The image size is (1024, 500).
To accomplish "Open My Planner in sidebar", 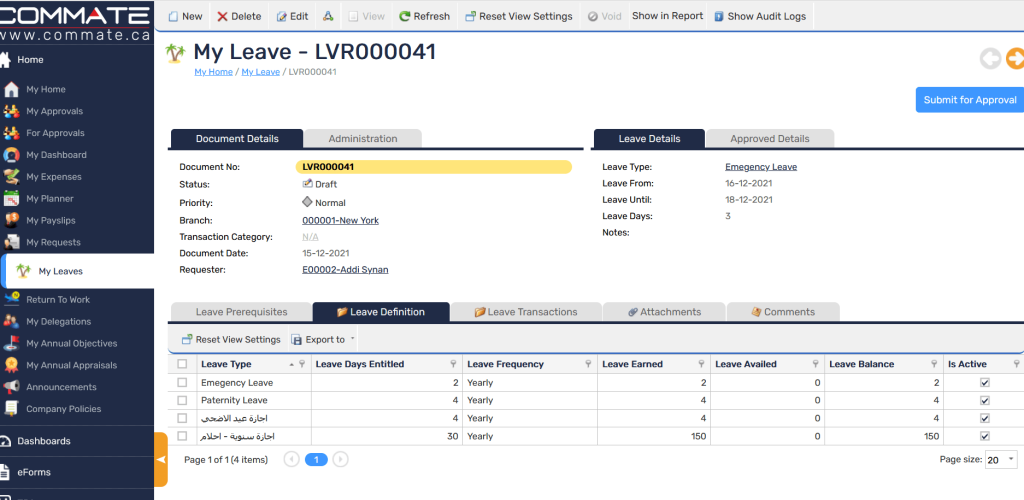I will point(50,198).
